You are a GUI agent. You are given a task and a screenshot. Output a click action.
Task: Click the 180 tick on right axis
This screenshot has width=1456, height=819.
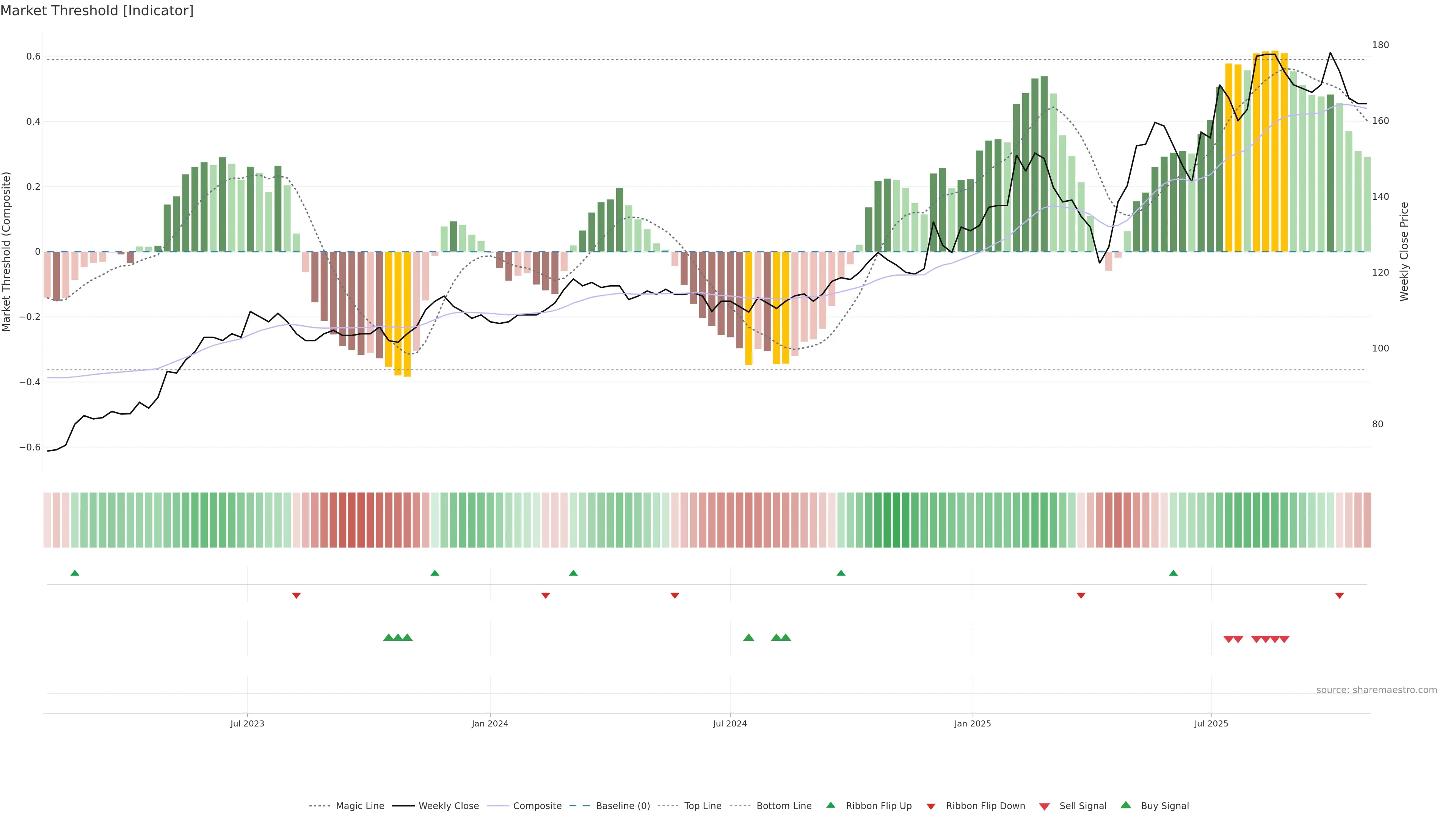(1380, 45)
